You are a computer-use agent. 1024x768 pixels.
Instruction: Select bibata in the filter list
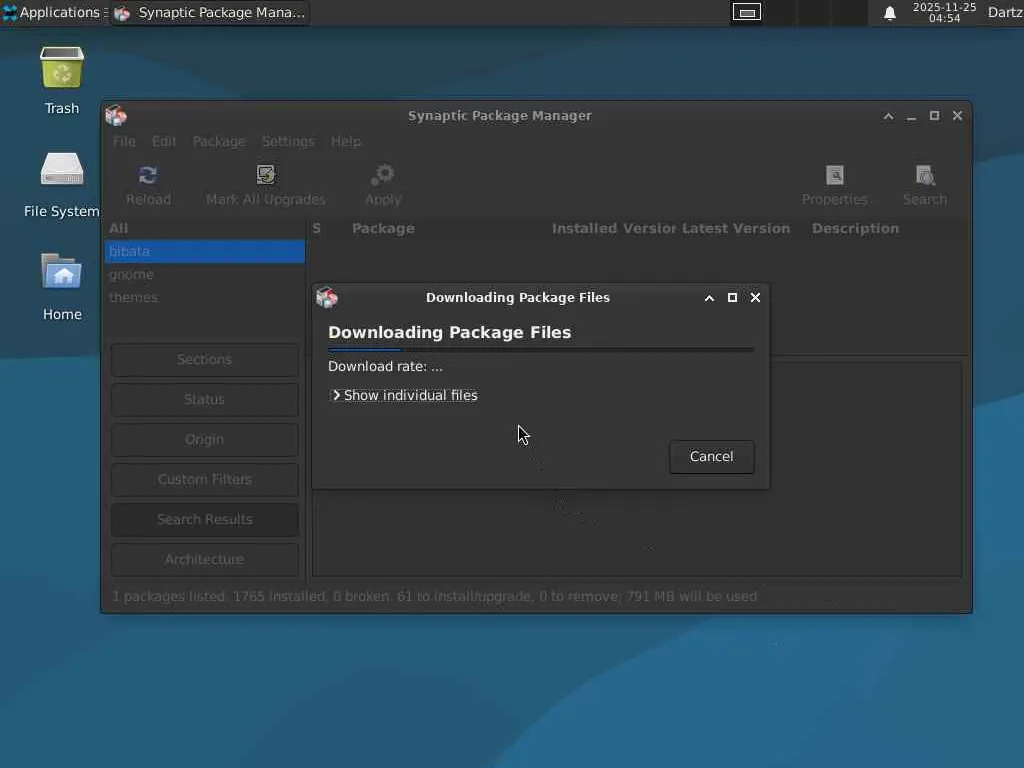(204, 251)
